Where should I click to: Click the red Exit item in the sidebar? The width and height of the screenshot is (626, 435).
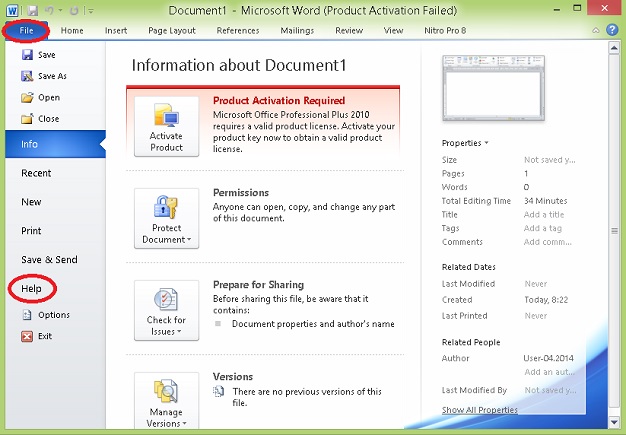[45, 336]
